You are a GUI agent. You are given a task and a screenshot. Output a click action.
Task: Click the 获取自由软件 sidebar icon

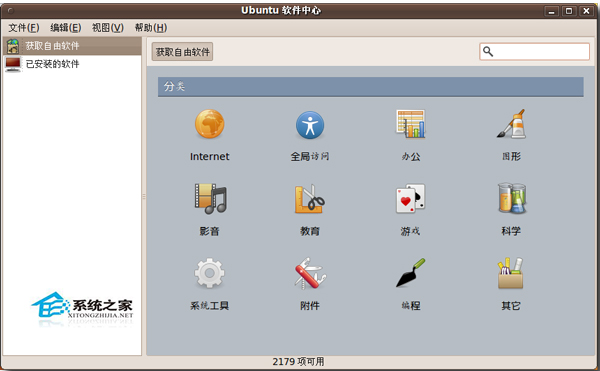(13, 46)
